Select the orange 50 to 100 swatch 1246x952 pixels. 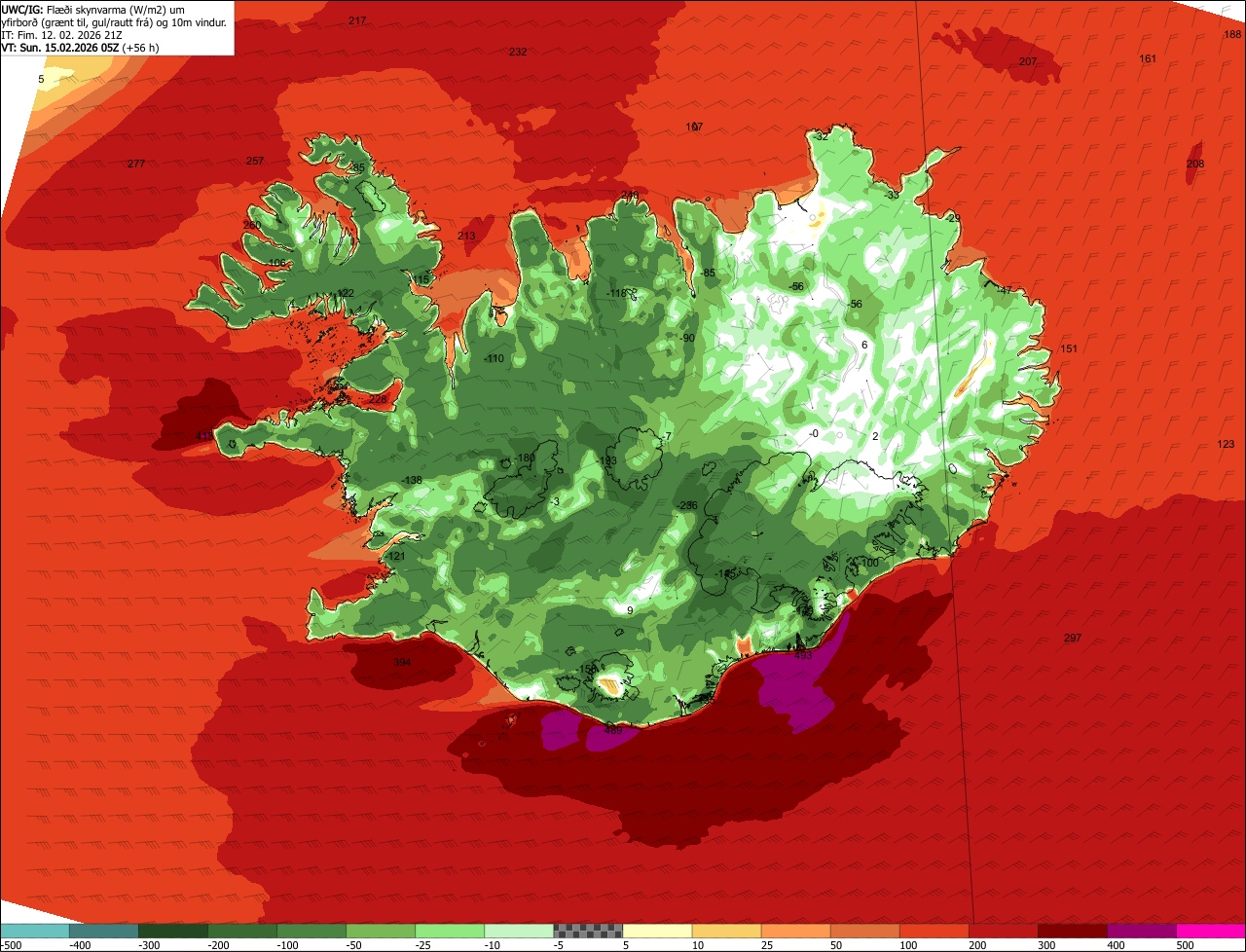(x=864, y=931)
